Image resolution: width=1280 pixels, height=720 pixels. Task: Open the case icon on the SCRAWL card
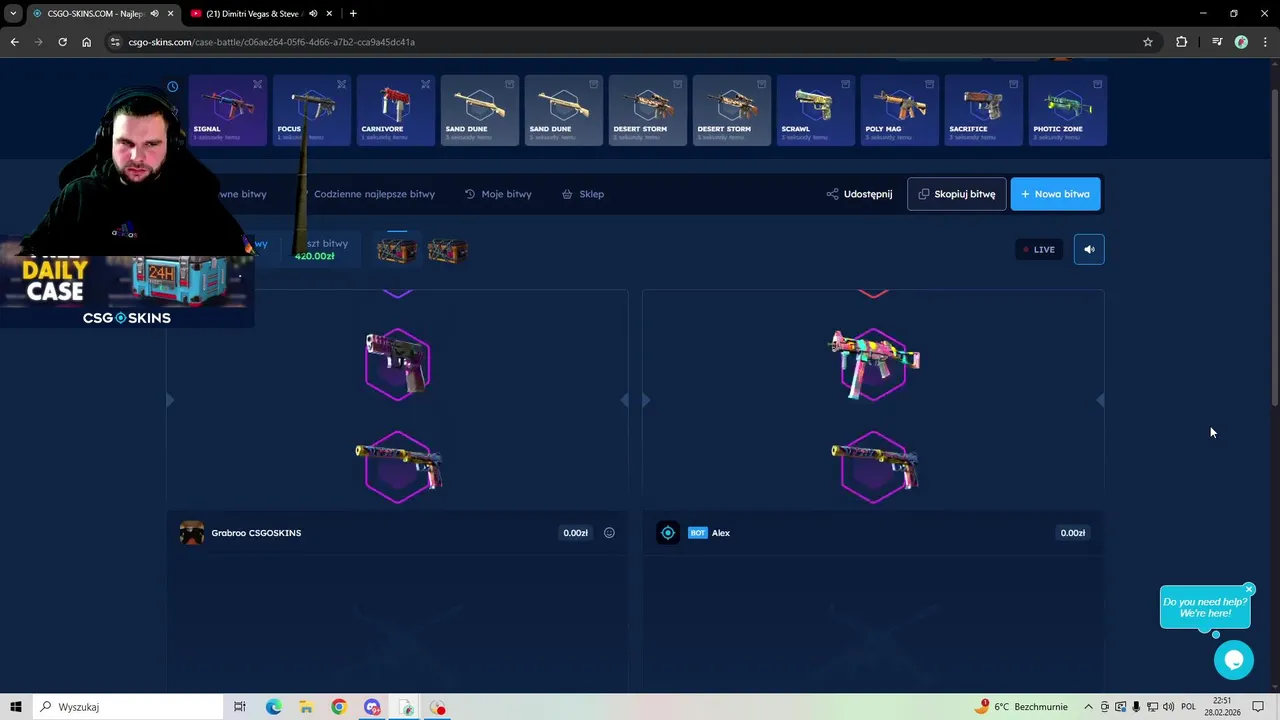pyautogui.click(x=845, y=84)
